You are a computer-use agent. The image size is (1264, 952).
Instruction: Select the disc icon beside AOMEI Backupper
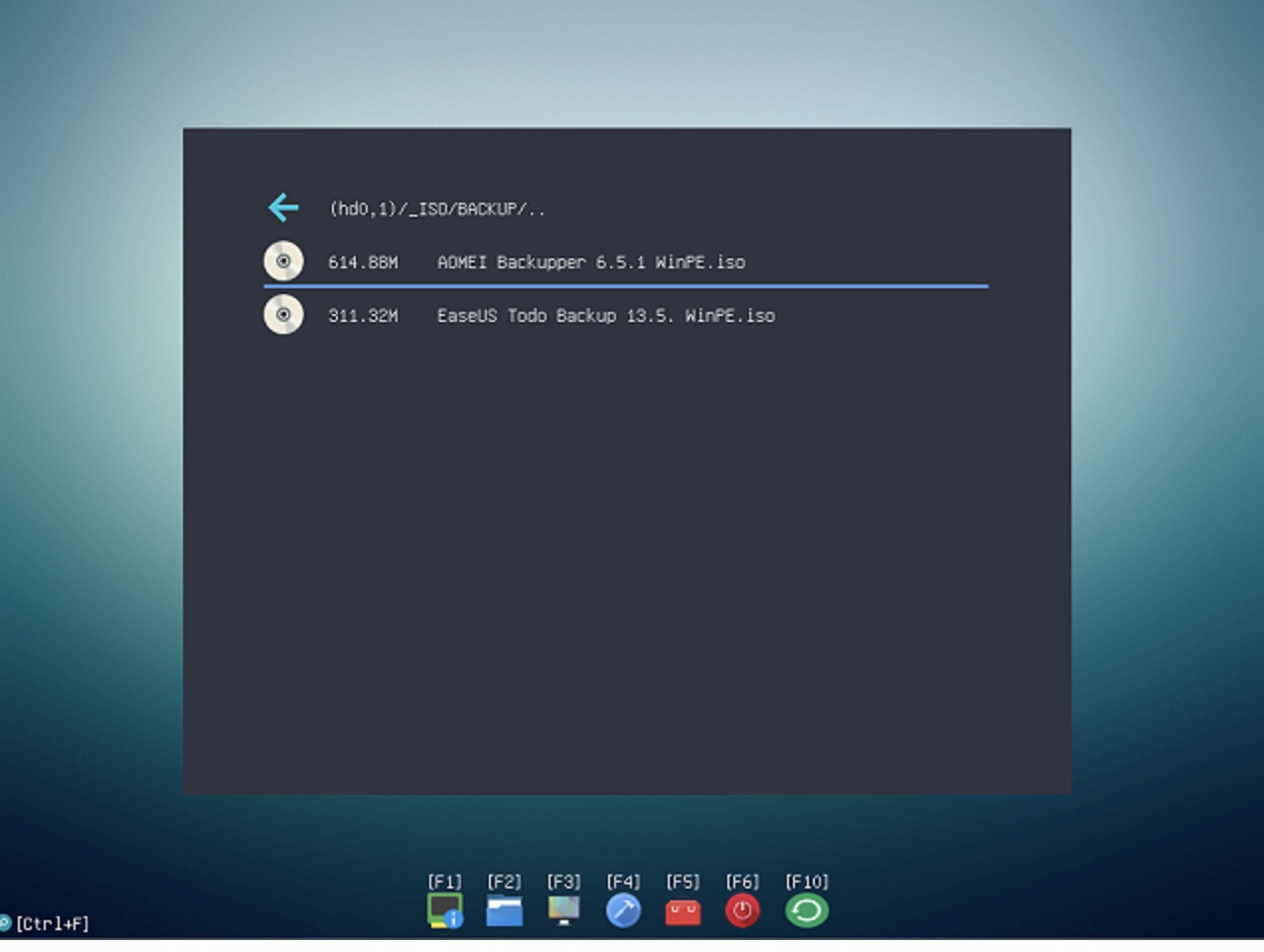coord(283,261)
